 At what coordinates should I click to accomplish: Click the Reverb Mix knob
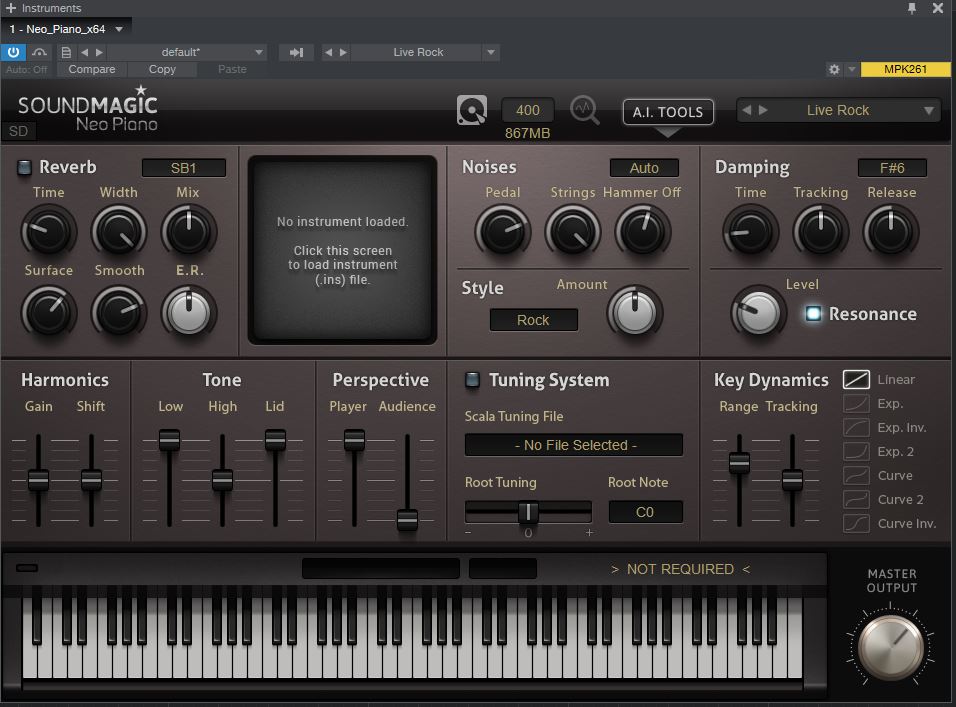click(189, 232)
